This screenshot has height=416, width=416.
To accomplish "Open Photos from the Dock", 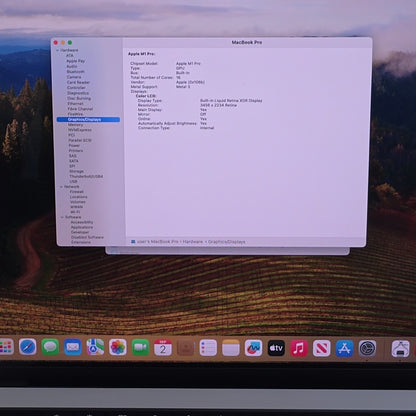I will (x=118, y=347).
